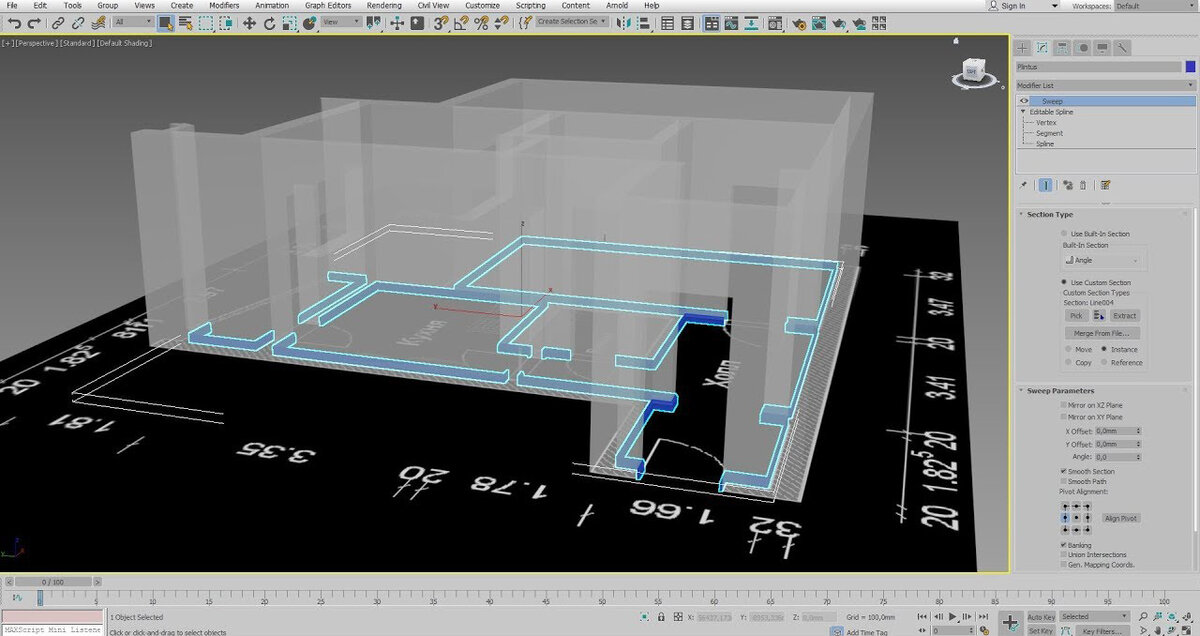
Task: Select the Hierarchy panel icon
Action: pos(1060,47)
